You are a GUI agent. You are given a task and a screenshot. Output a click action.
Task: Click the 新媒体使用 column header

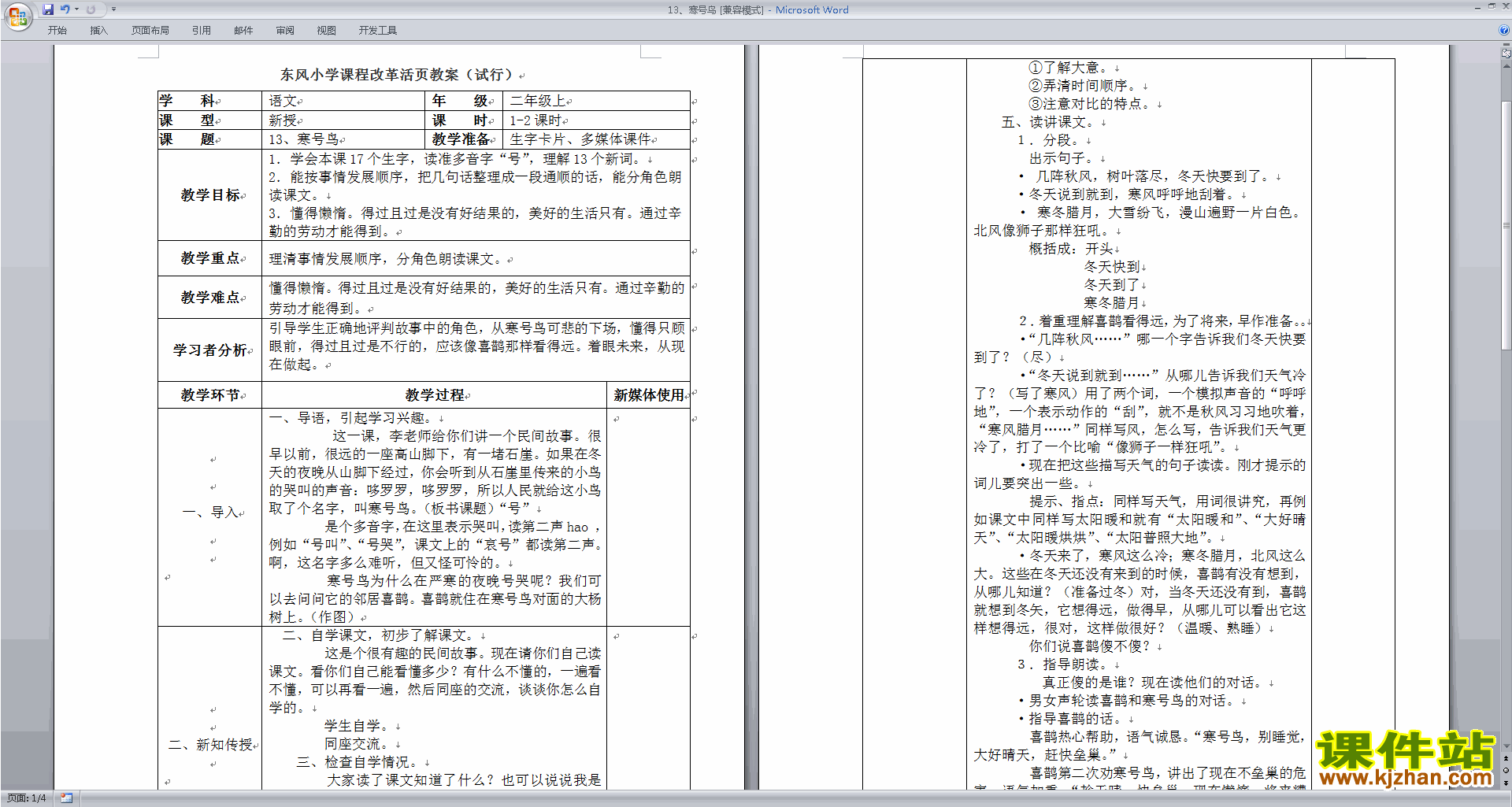tap(649, 394)
